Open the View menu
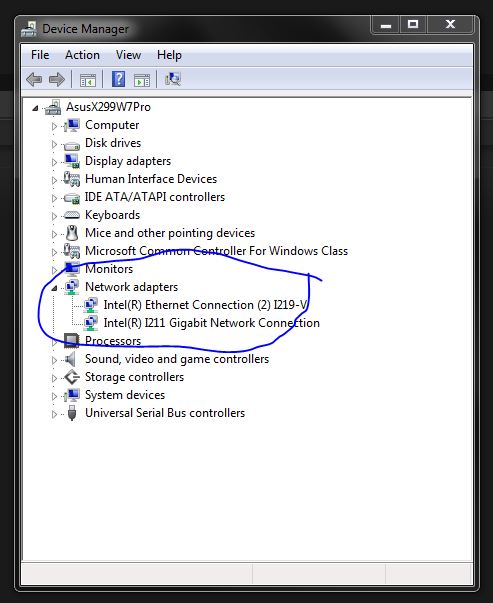493x603 pixels. pyautogui.click(x=128, y=55)
